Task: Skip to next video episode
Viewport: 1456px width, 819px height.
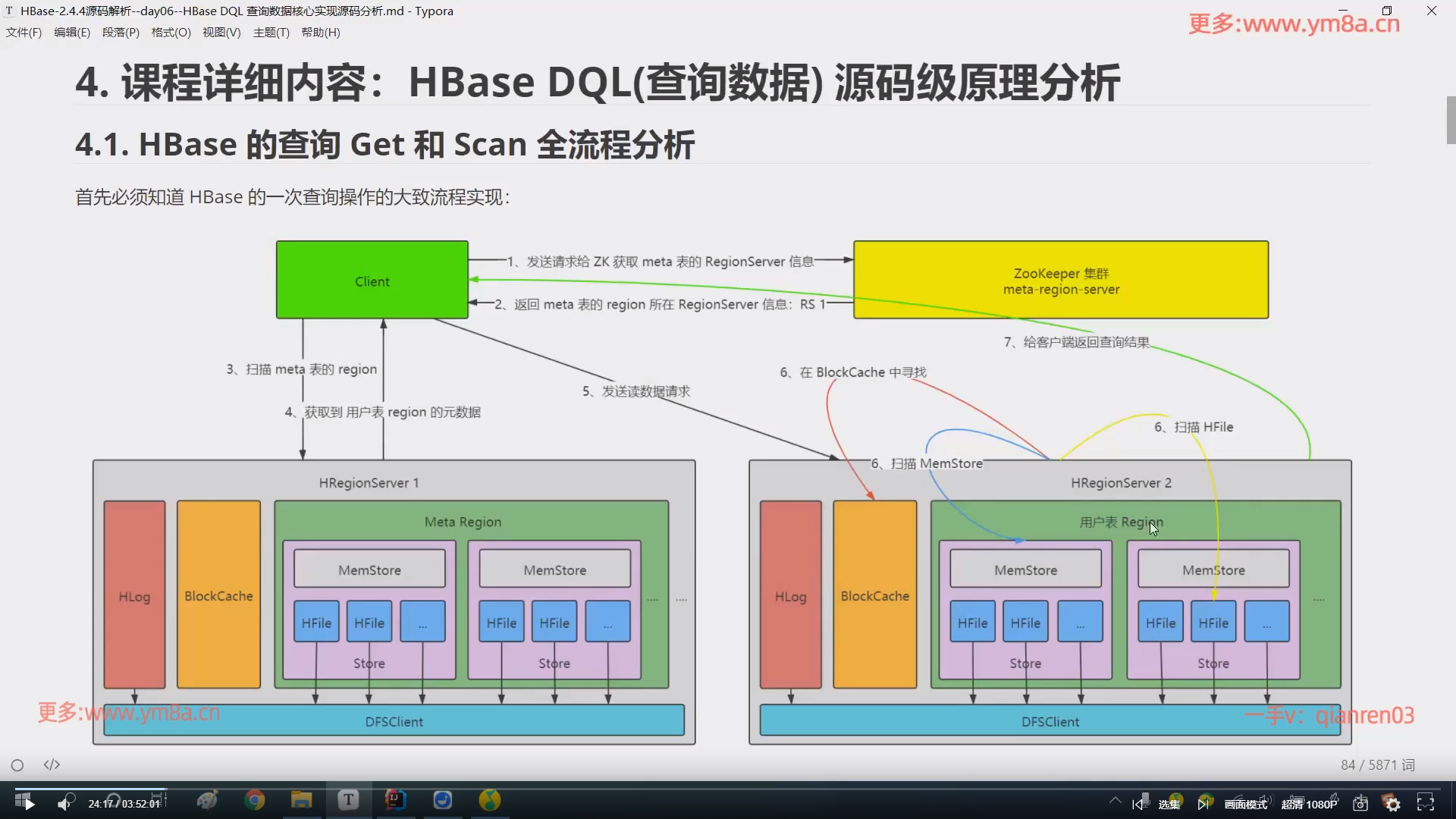Action: point(1203,804)
